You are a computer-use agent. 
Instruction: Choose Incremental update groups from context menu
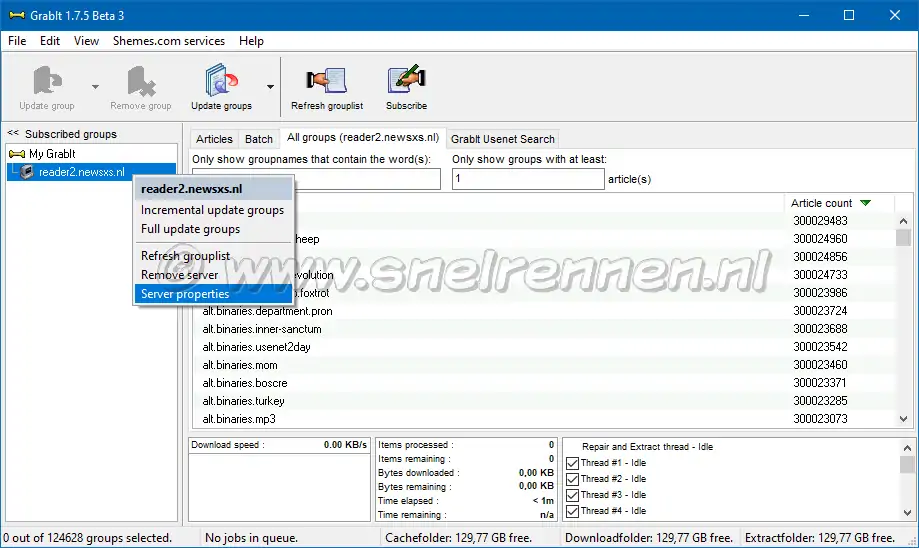[213, 210]
